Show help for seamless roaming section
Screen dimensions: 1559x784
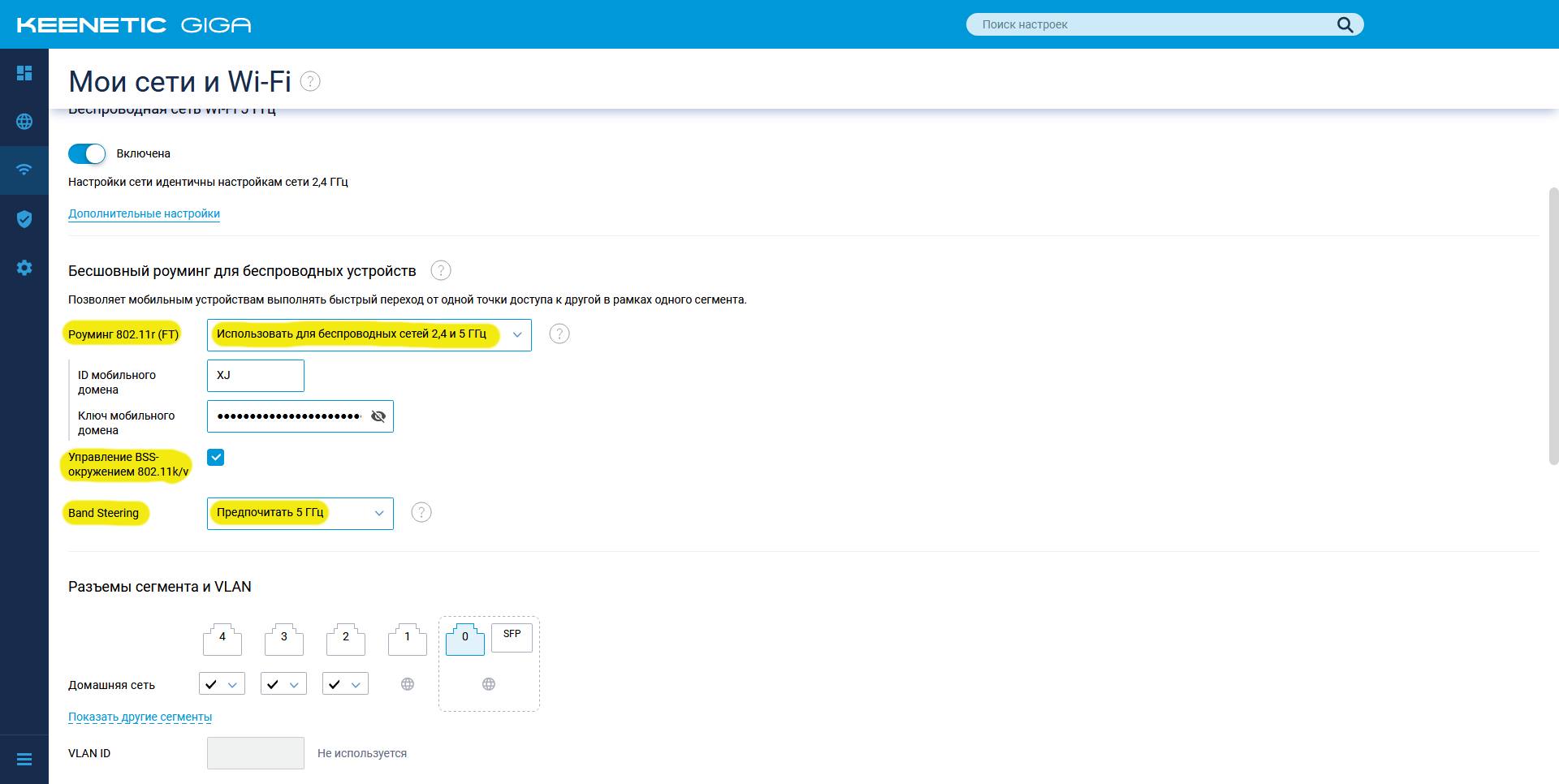tap(441, 270)
